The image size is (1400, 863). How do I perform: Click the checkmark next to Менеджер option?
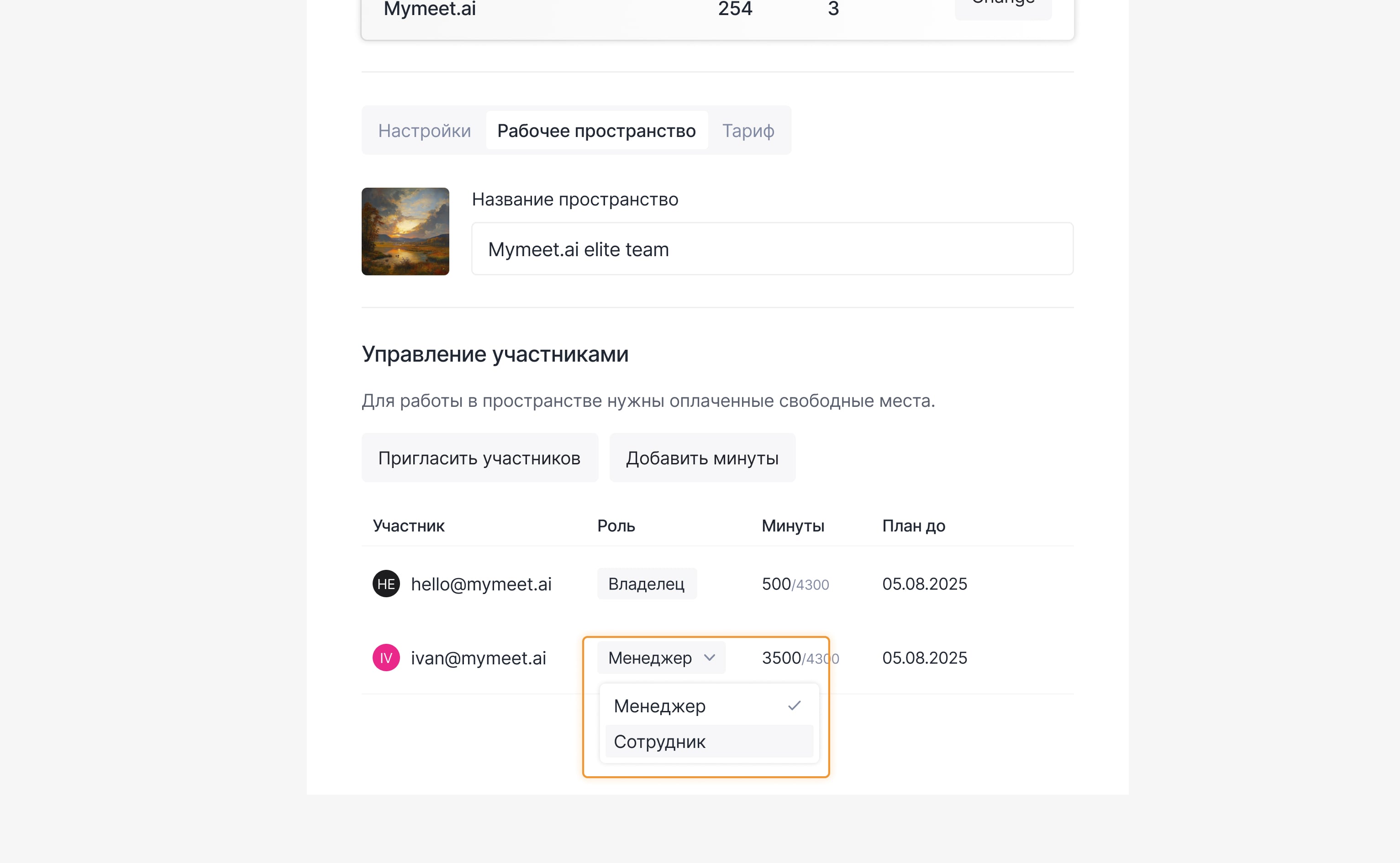pos(794,706)
